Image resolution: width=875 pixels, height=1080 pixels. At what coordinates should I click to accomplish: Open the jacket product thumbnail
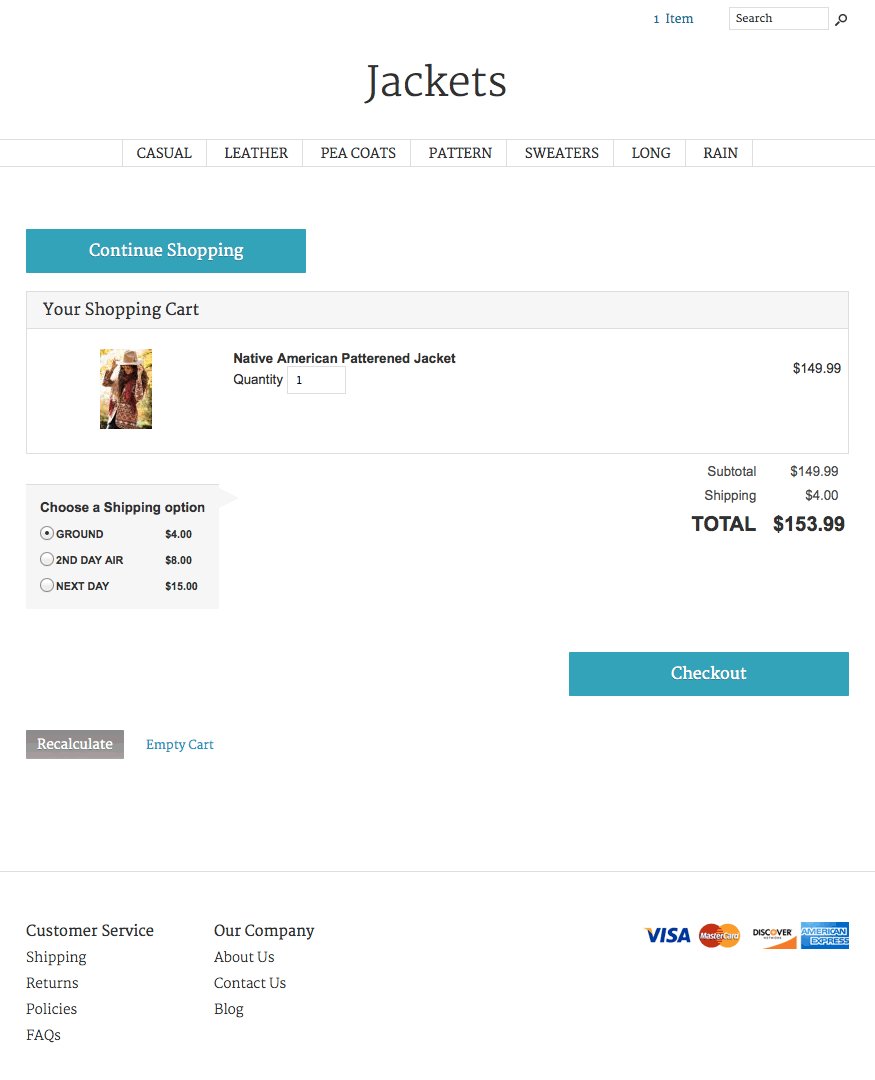click(126, 389)
